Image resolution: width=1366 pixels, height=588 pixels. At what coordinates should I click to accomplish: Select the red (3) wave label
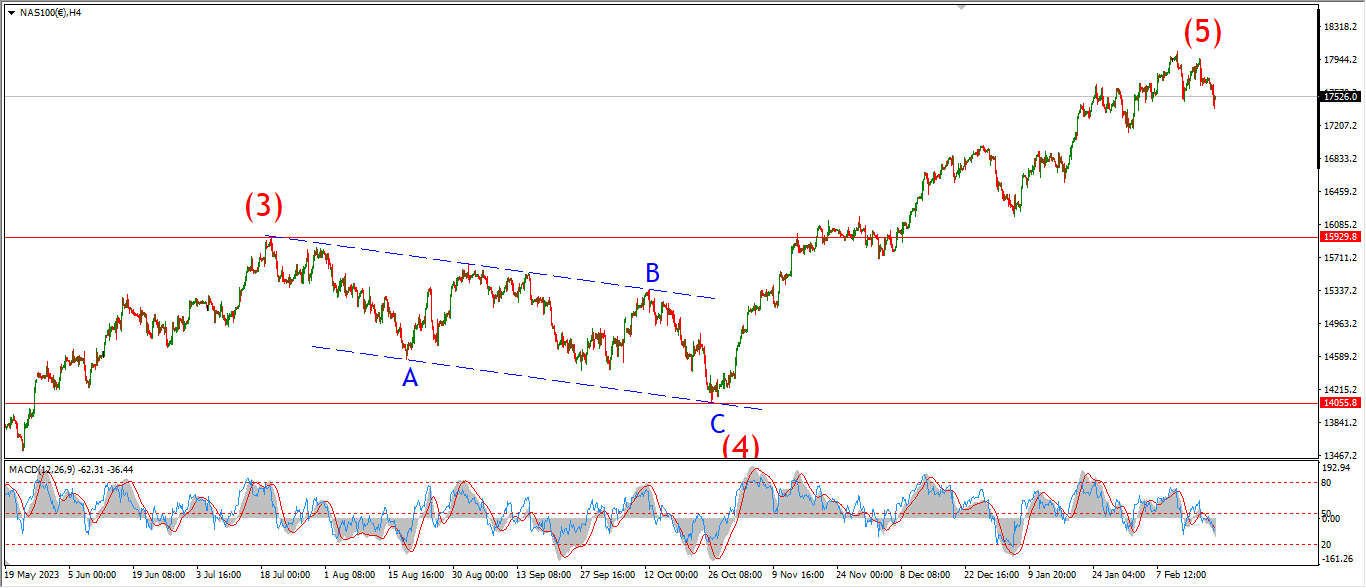[264, 207]
